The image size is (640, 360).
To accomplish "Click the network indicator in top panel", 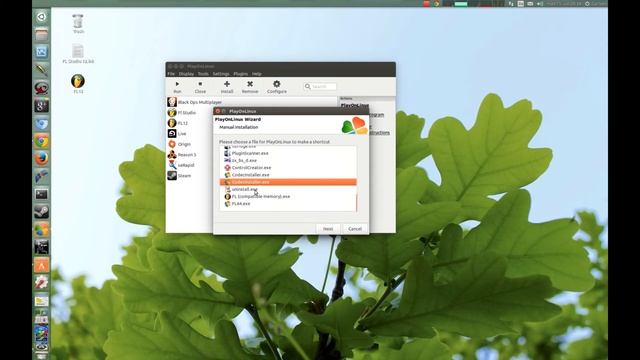I will (511, 4).
